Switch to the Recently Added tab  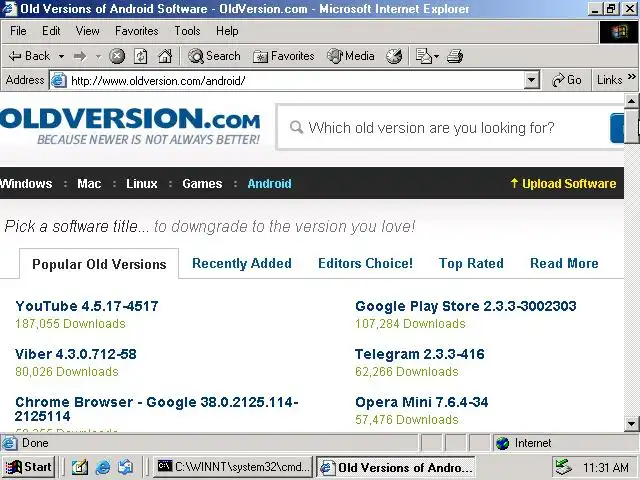[242, 263]
